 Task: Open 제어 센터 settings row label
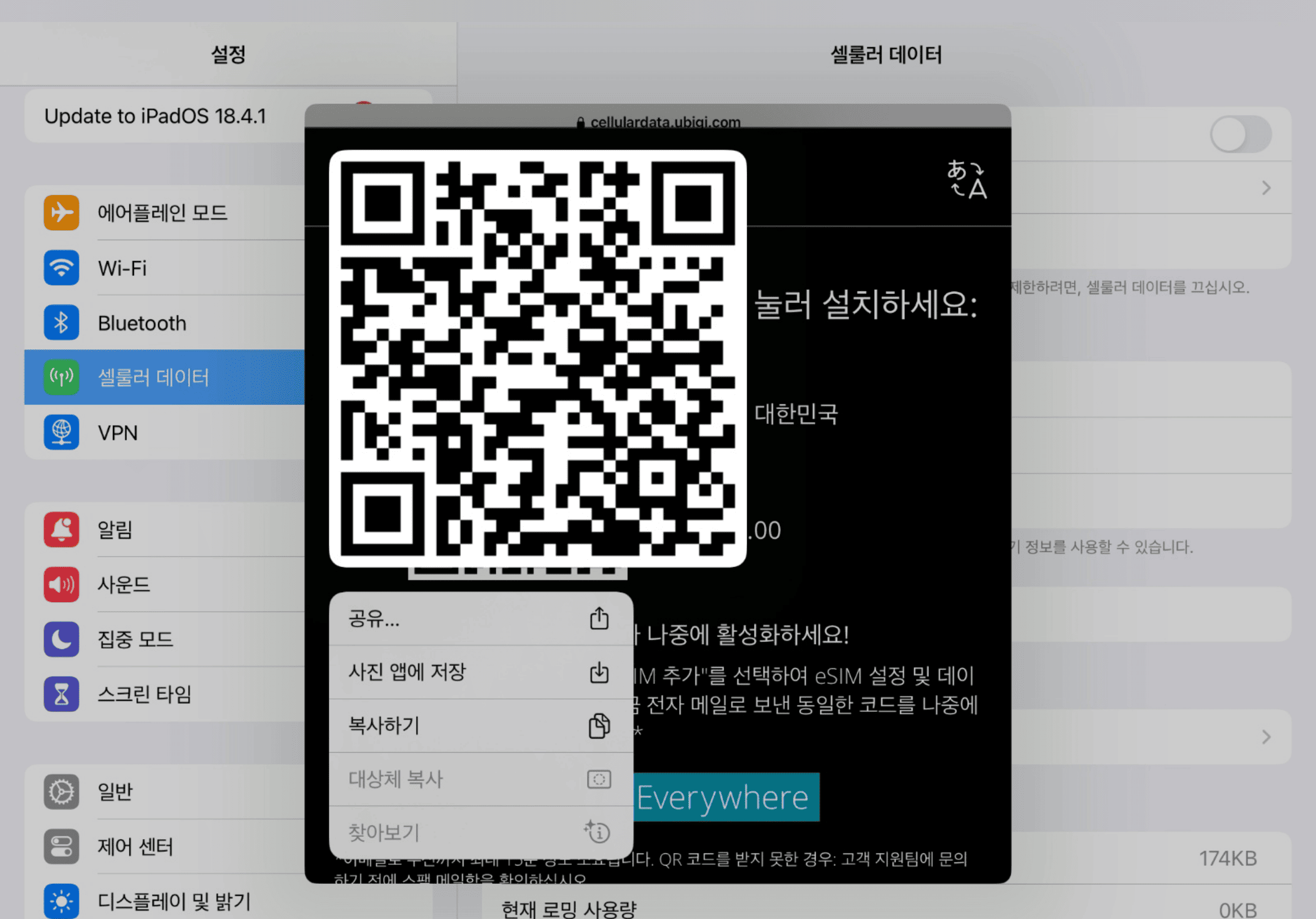(135, 847)
